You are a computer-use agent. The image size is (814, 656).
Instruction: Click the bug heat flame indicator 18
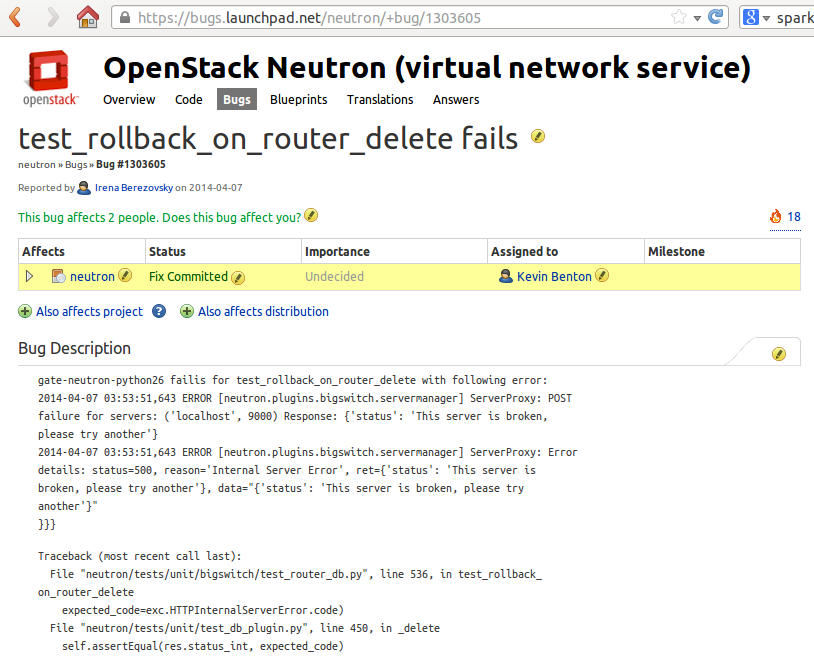tap(785, 216)
